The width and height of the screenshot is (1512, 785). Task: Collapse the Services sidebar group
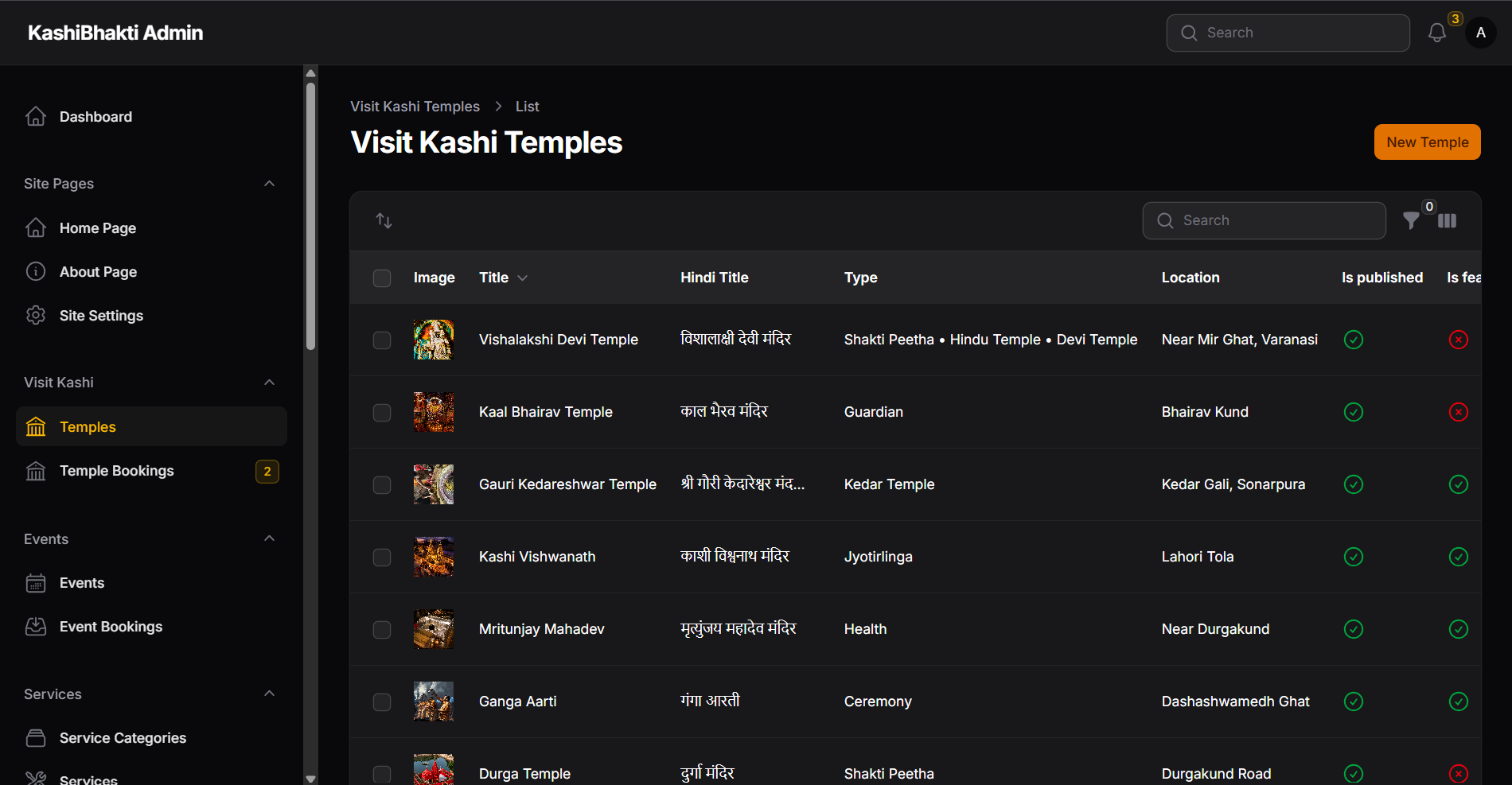tap(270, 694)
